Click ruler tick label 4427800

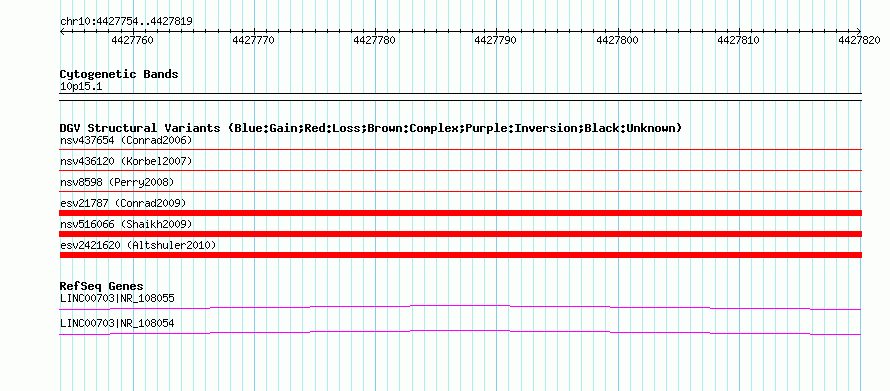click(x=618, y=40)
